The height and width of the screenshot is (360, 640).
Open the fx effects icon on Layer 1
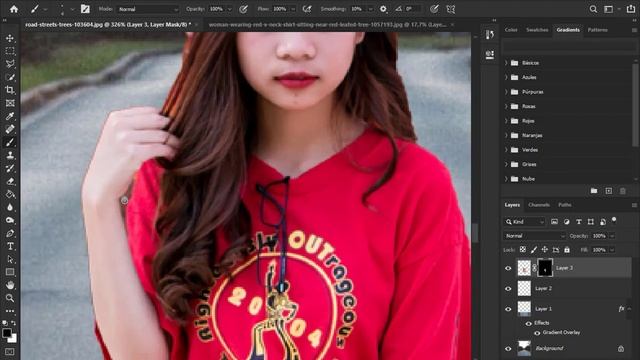pos(621,309)
